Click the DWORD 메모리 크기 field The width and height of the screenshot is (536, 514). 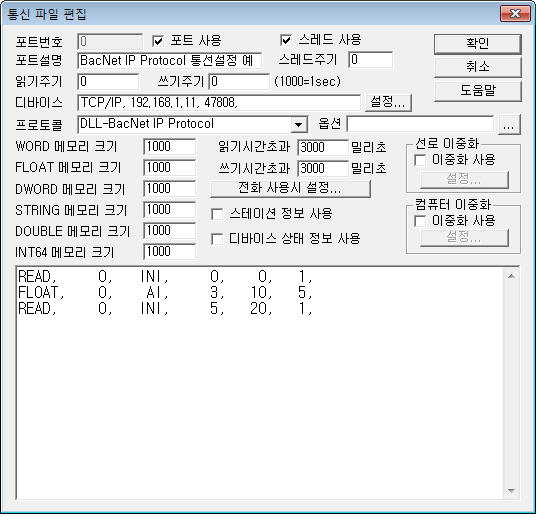click(x=170, y=189)
